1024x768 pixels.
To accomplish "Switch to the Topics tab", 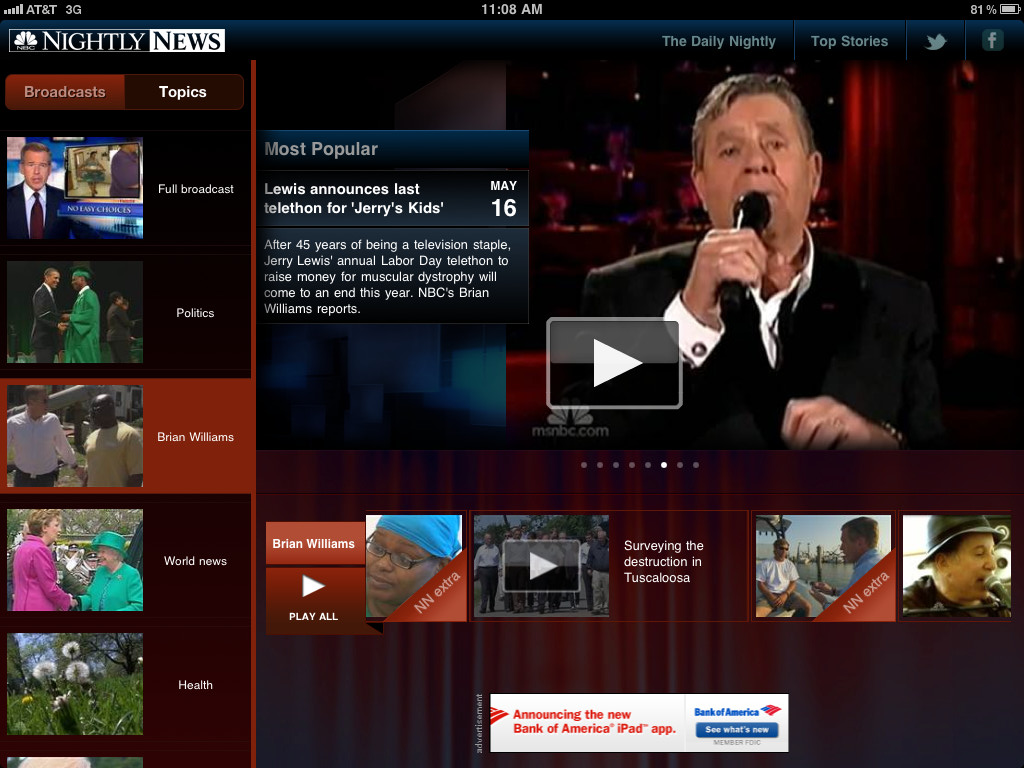I will pos(183,92).
